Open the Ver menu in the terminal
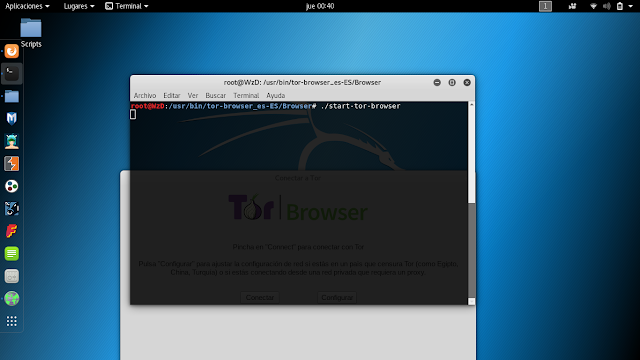Image resolution: width=640 pixels, height=360 pixels. coord(193,96)
